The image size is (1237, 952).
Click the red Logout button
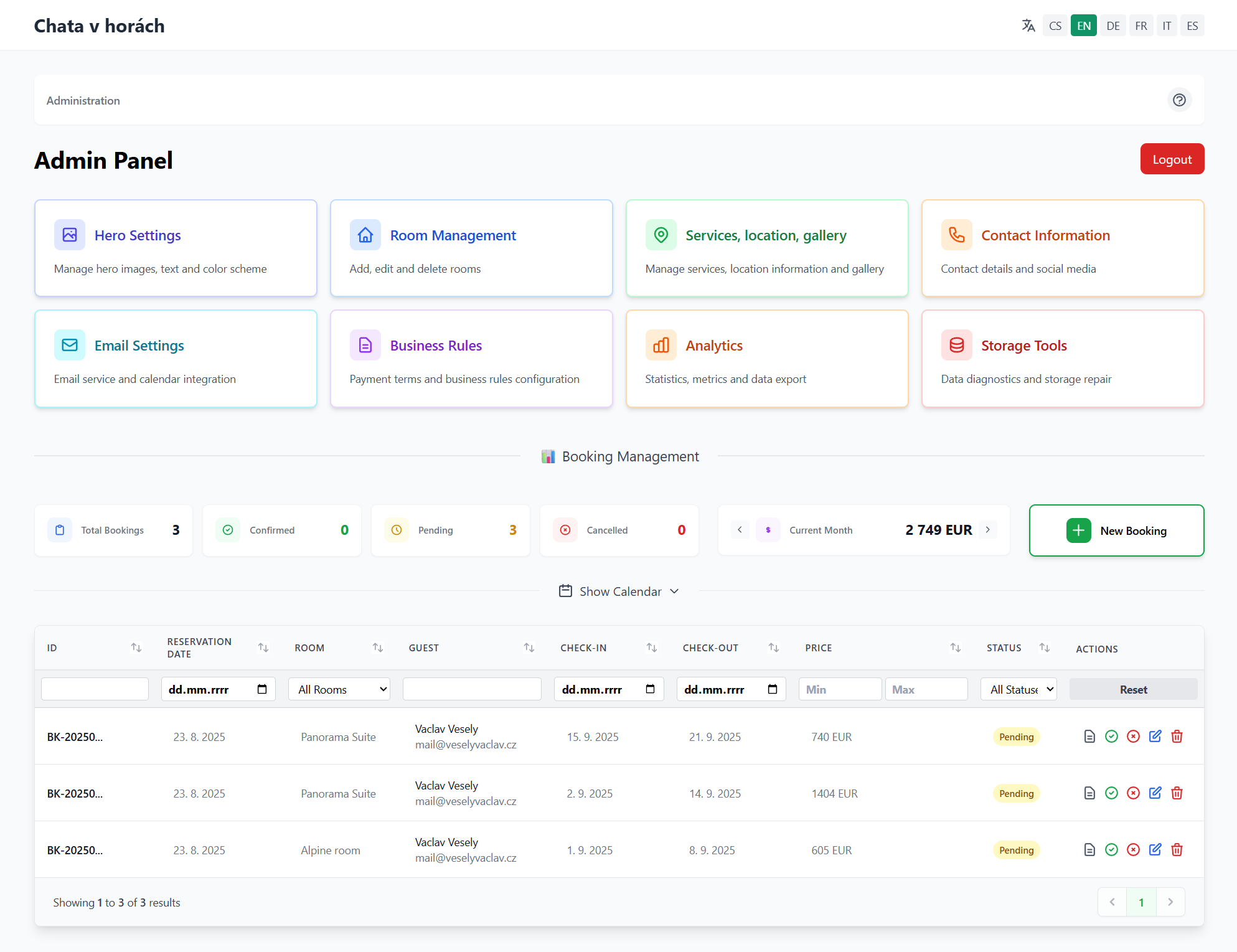point(1172,159)
